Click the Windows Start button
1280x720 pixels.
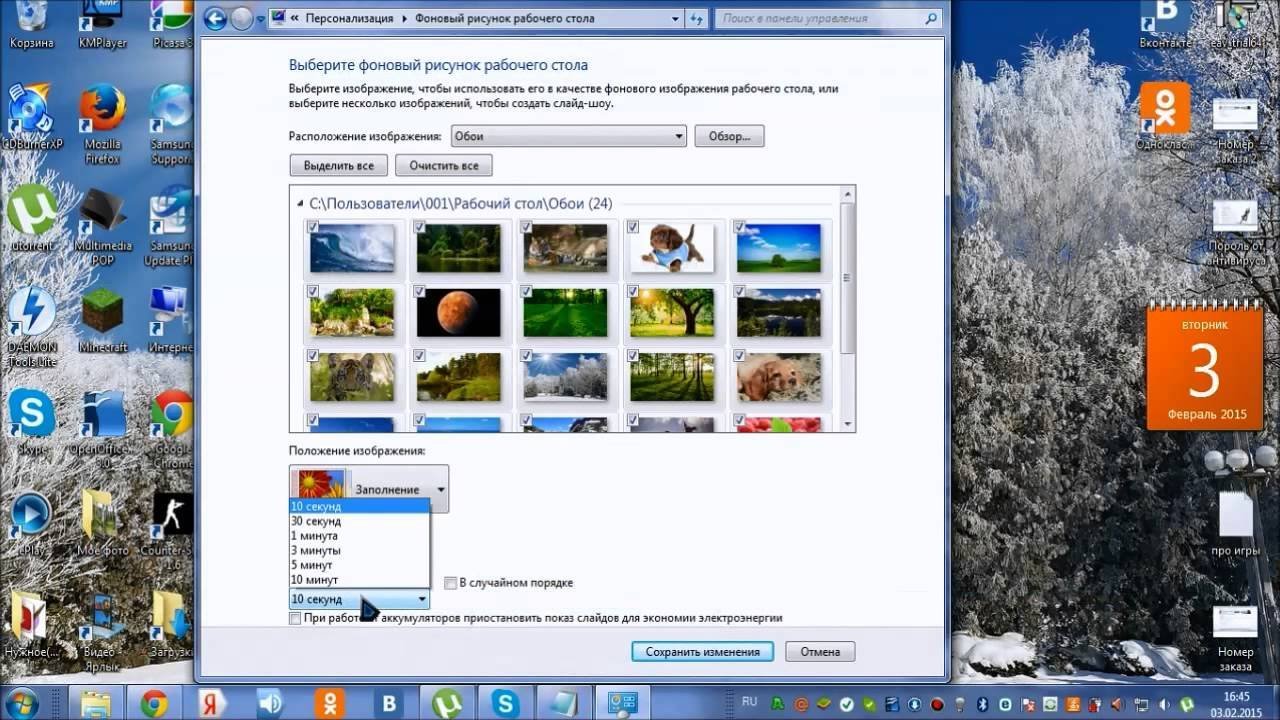(x=22, y=703)
